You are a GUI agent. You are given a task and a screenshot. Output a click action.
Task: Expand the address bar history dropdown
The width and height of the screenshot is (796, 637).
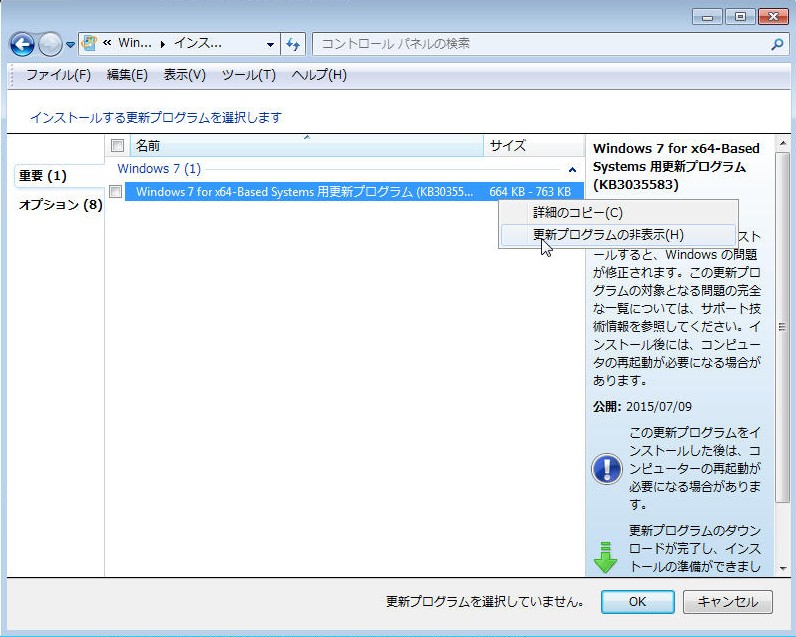coord(270,45)
